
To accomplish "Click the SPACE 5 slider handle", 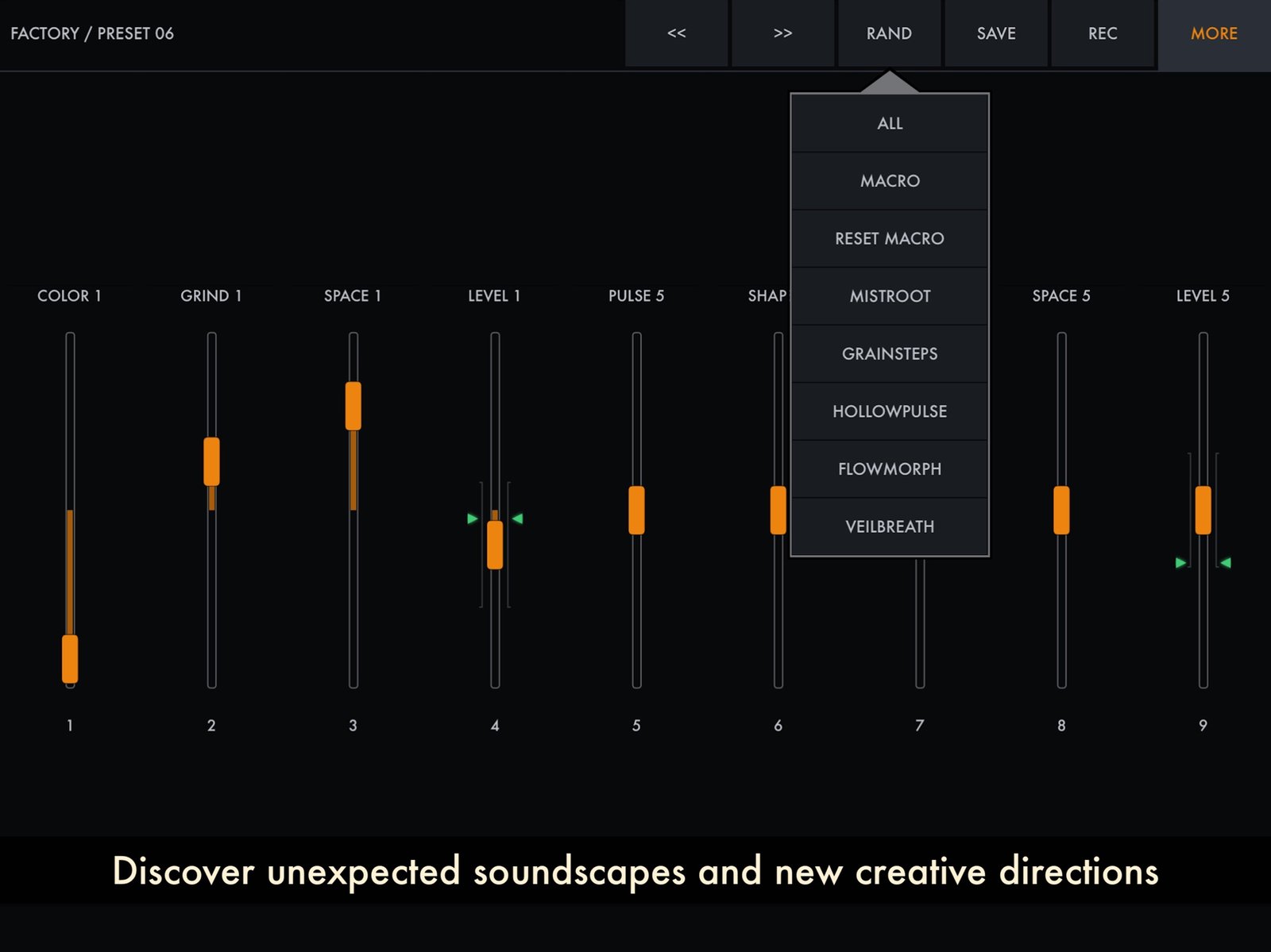I will tap(1061, 510).
